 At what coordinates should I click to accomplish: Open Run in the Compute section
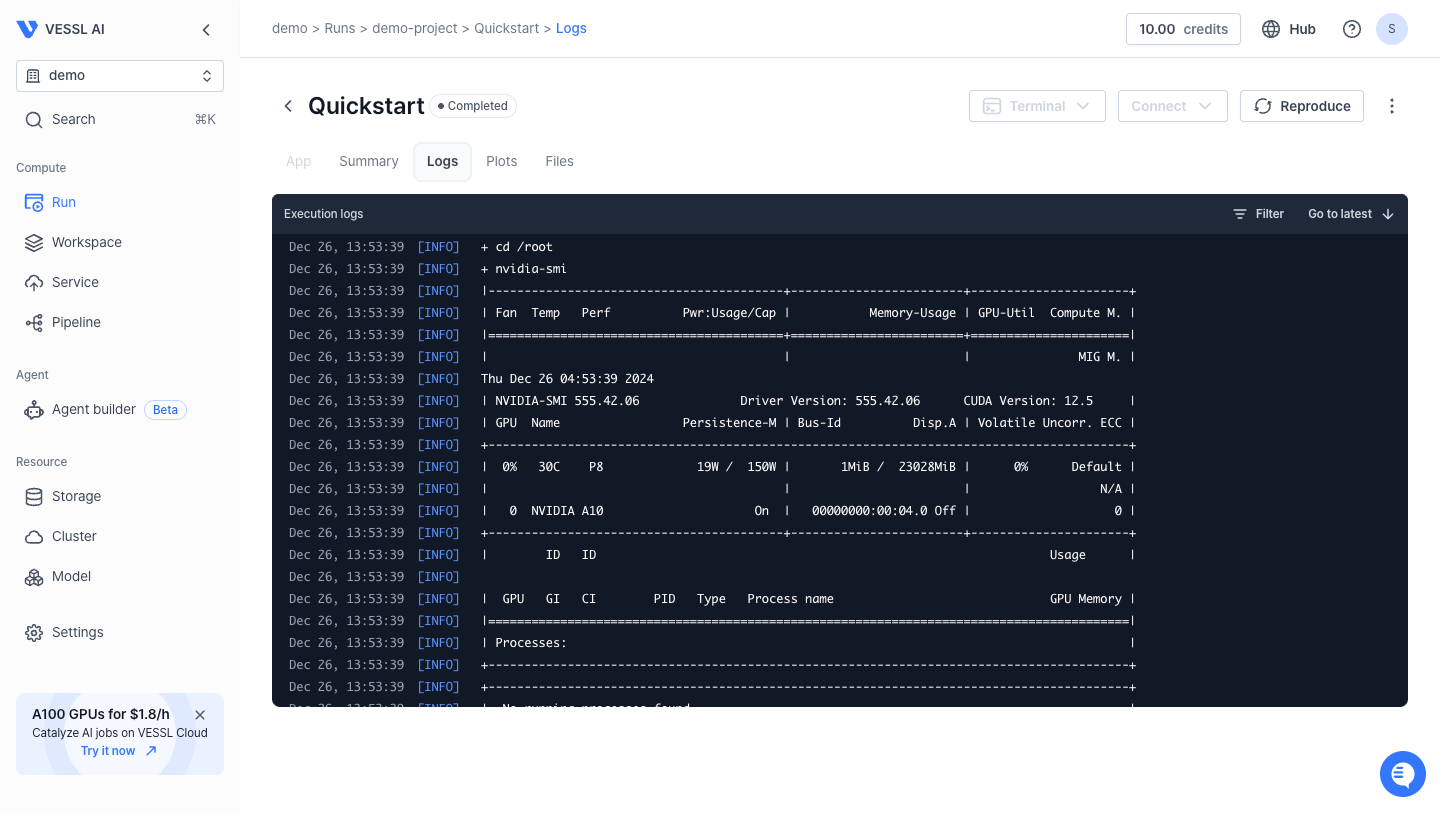click(x=64, y=202)
